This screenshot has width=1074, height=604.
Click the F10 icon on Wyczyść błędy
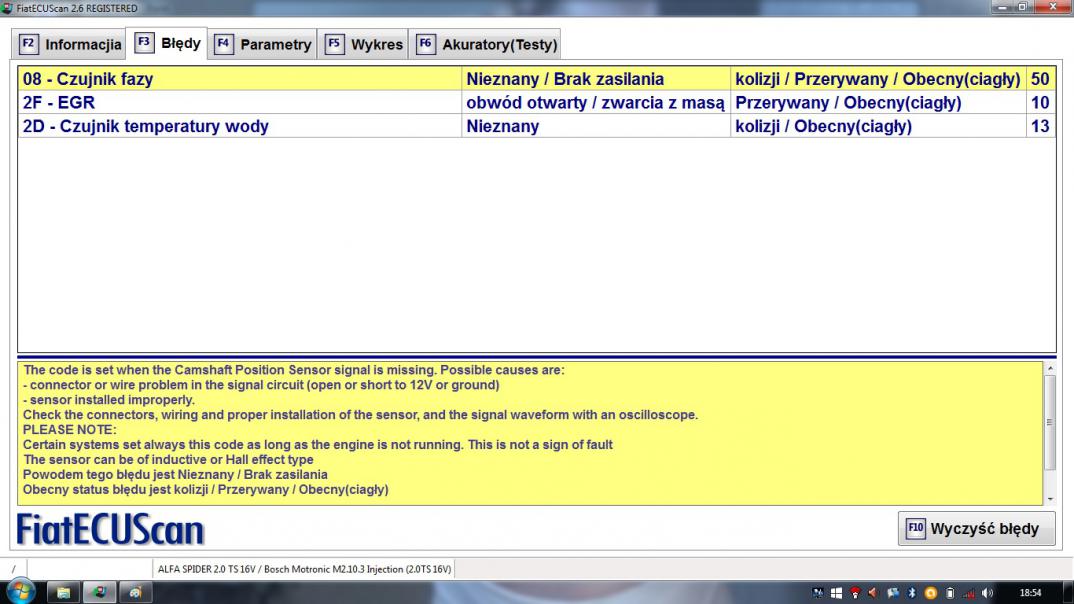coord(916,528)
